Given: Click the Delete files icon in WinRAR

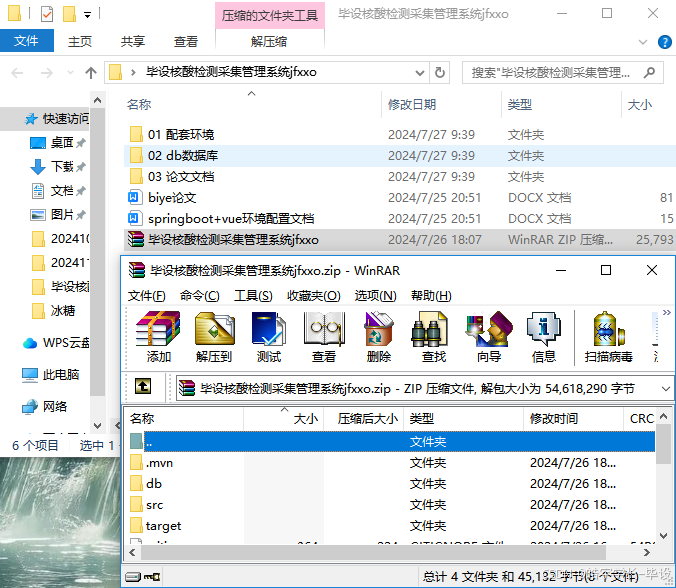Looking at the screenshot, I should pos(379,337).
